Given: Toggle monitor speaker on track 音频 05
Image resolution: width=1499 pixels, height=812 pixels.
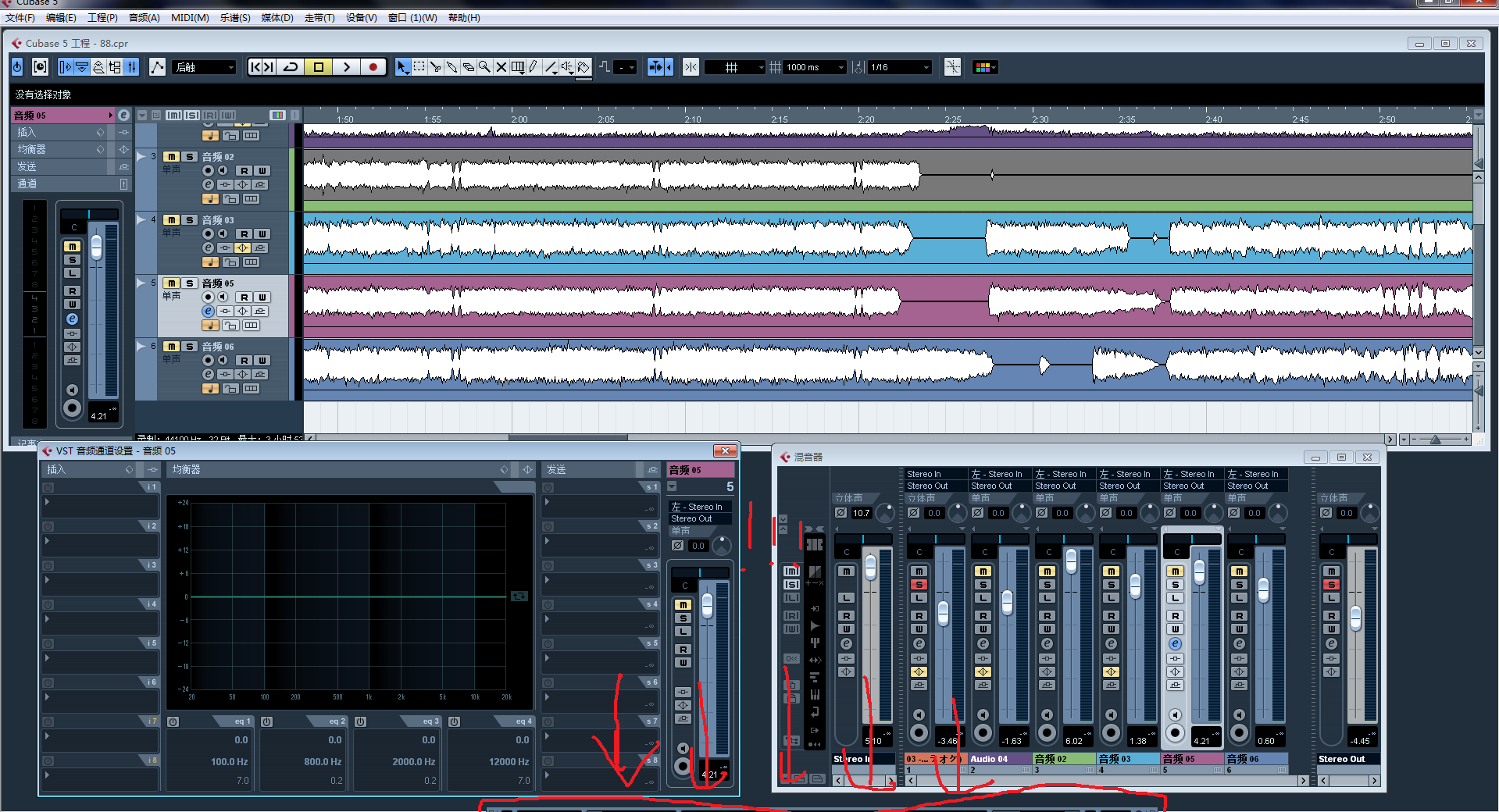Looking at the screenshot, I should click(223, 297).
